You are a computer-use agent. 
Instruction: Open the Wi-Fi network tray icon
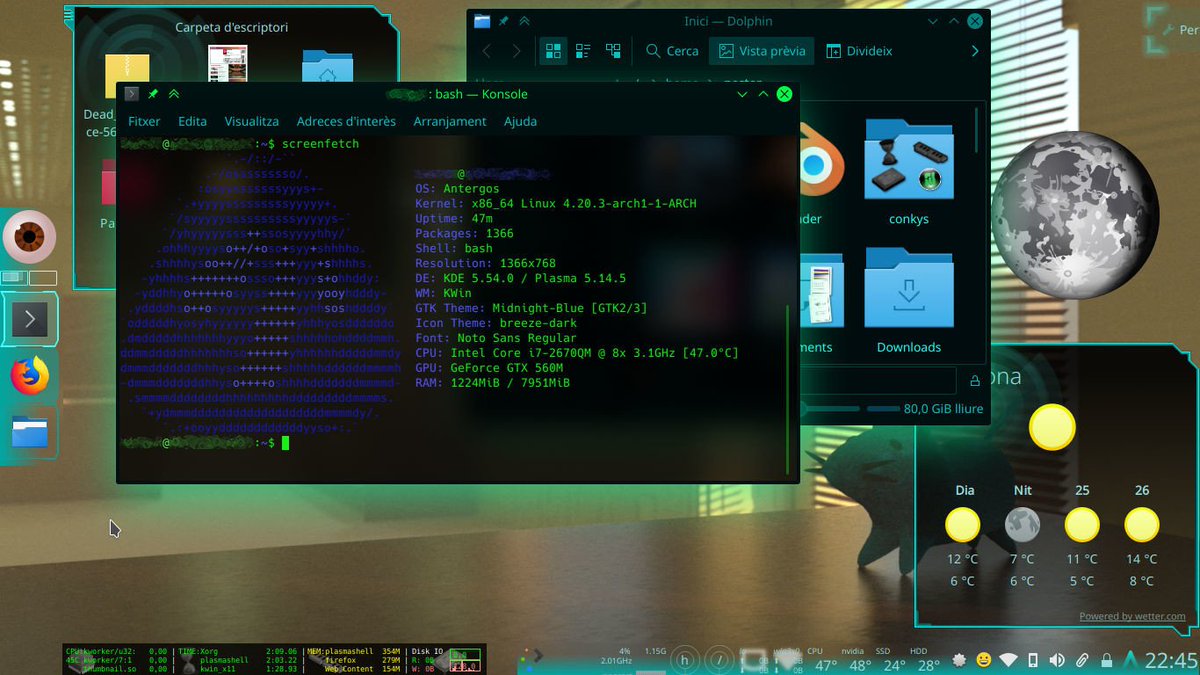pos(1008,660)
